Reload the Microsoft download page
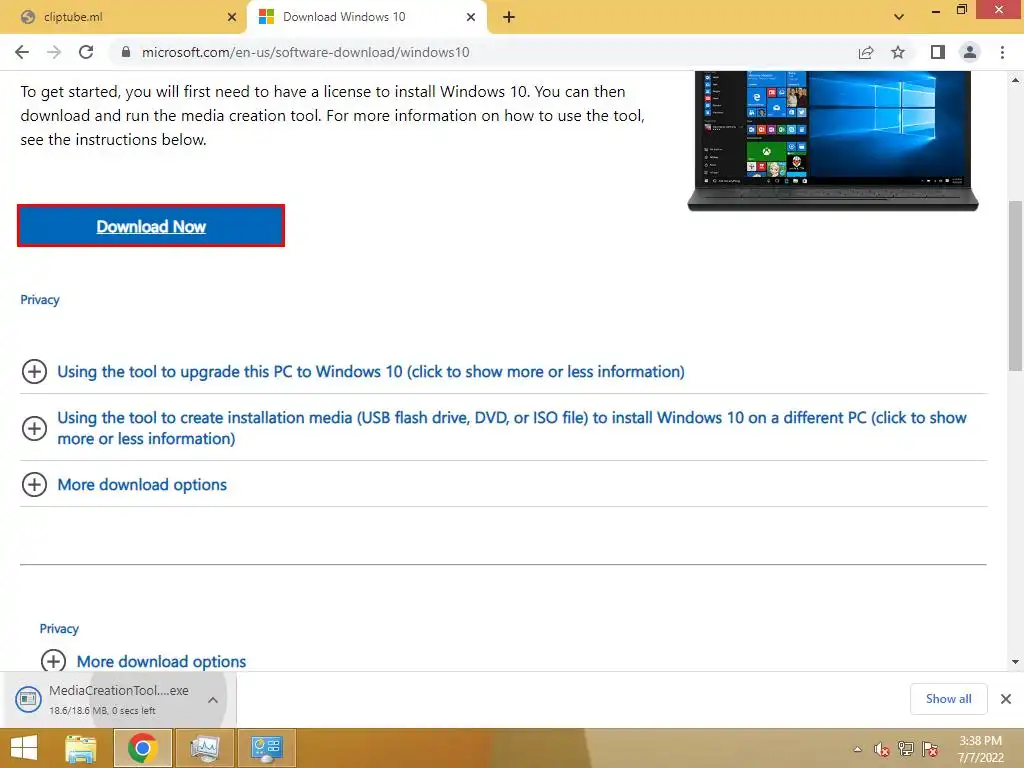1024x768 pixels. tap(86, 52)
